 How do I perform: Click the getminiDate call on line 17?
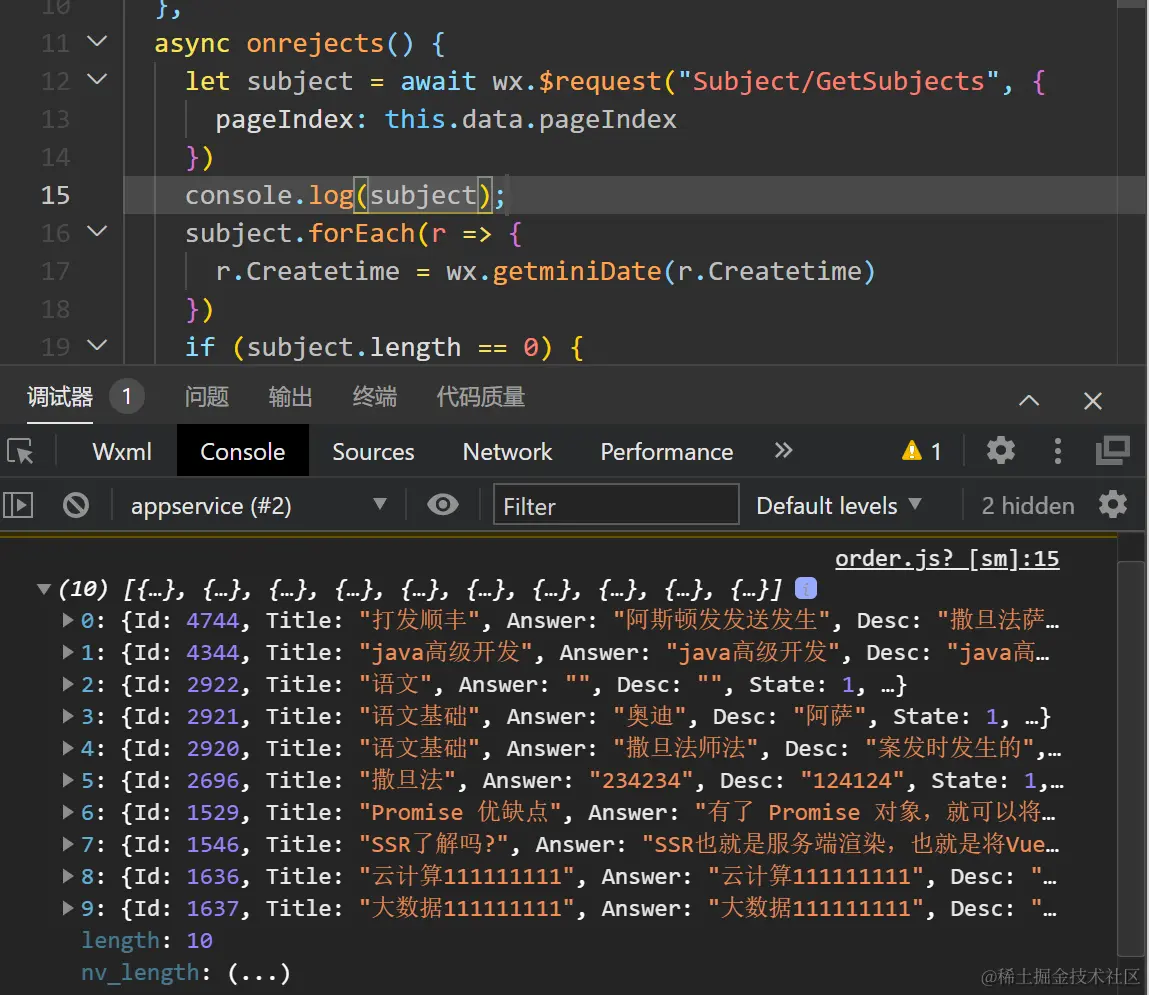click(x=577, y=271)
